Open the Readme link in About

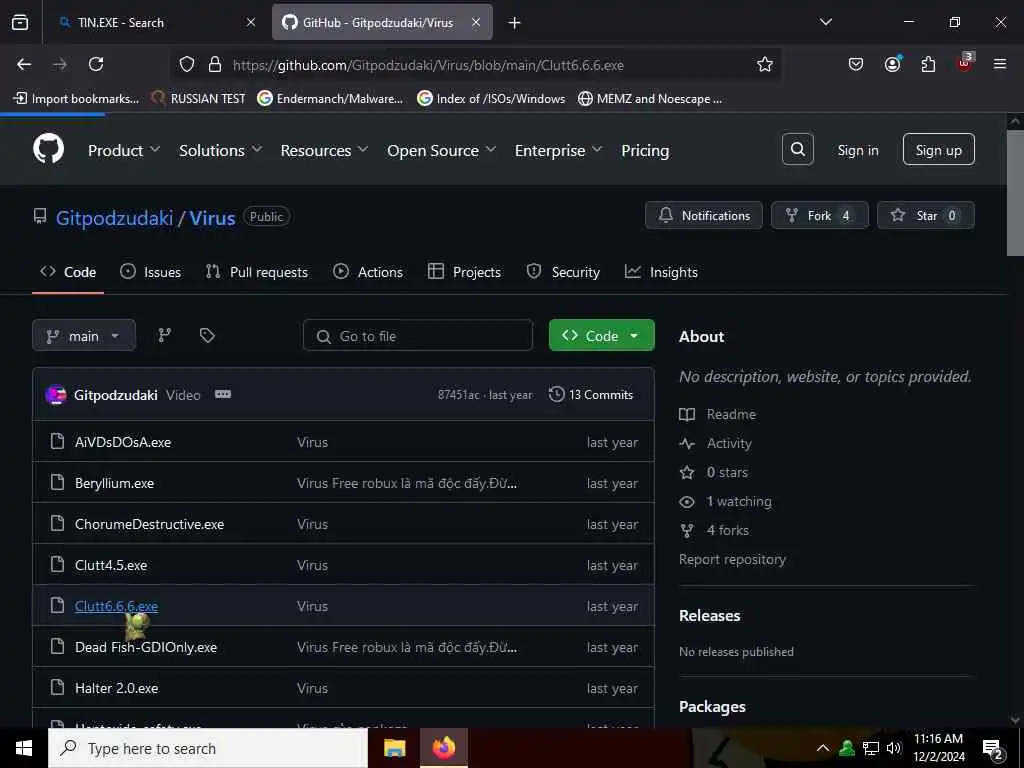[718, 414]
